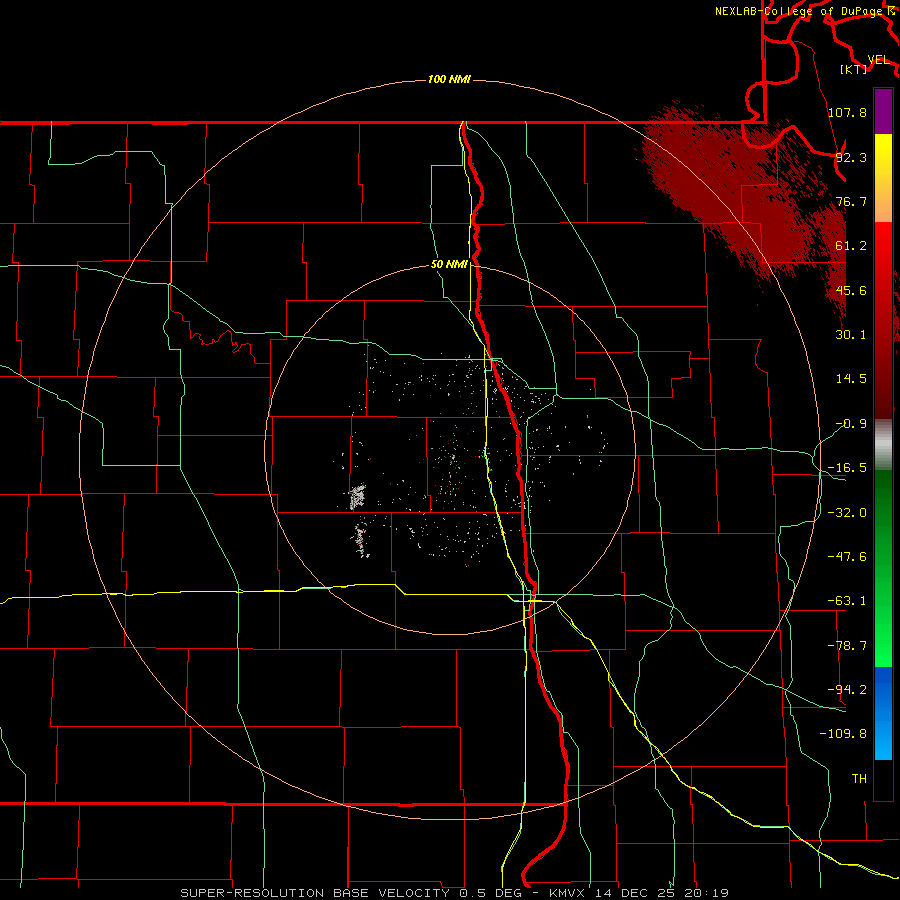Screen dimensions: 900x900
Task: Click the 100 NMI range ring label
Action: tap(449, 79)
